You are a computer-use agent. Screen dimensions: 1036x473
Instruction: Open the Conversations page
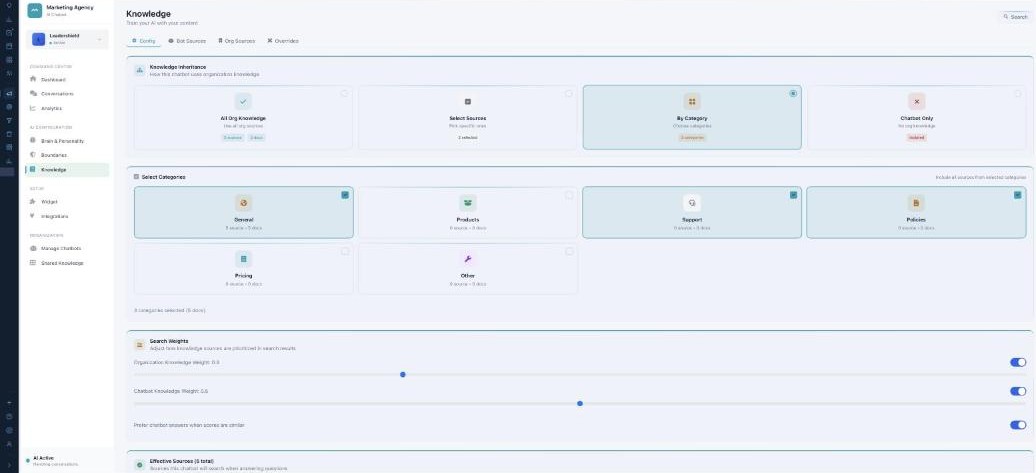pyautogui.click(x=66, y=94)
